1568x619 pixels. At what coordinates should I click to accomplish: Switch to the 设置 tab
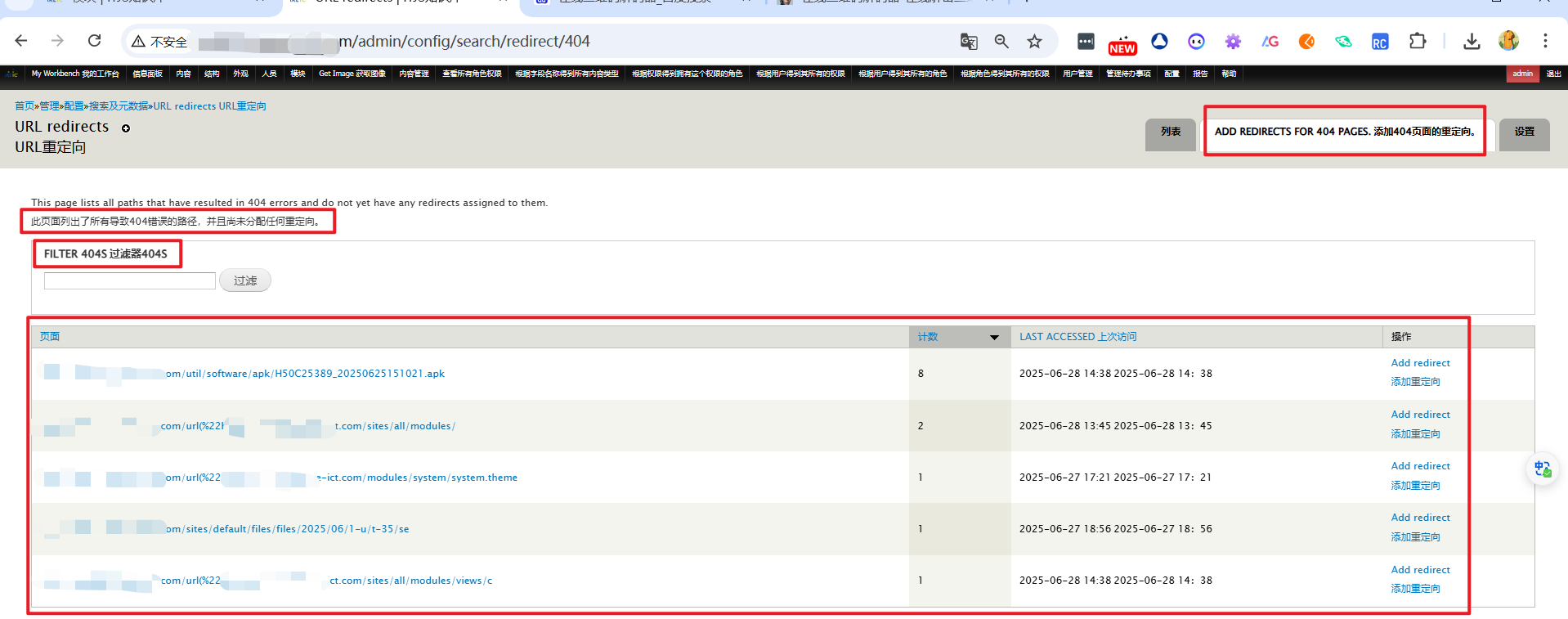[1525, 133]
